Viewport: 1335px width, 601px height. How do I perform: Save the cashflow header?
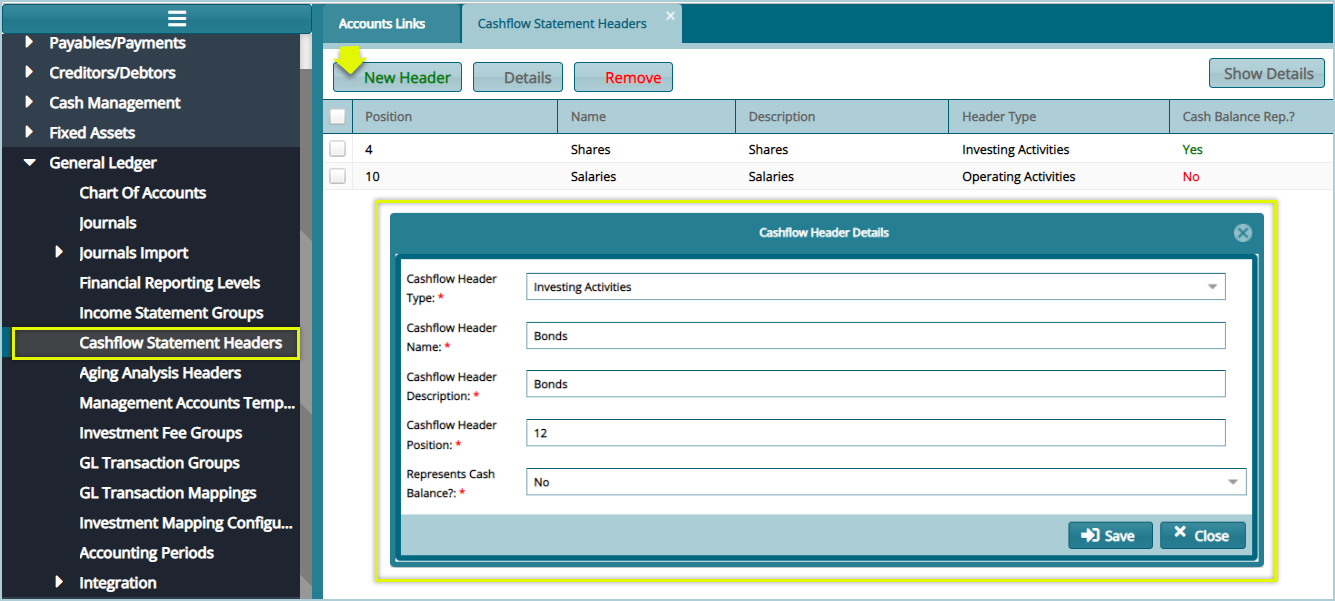coord(1110,536)
